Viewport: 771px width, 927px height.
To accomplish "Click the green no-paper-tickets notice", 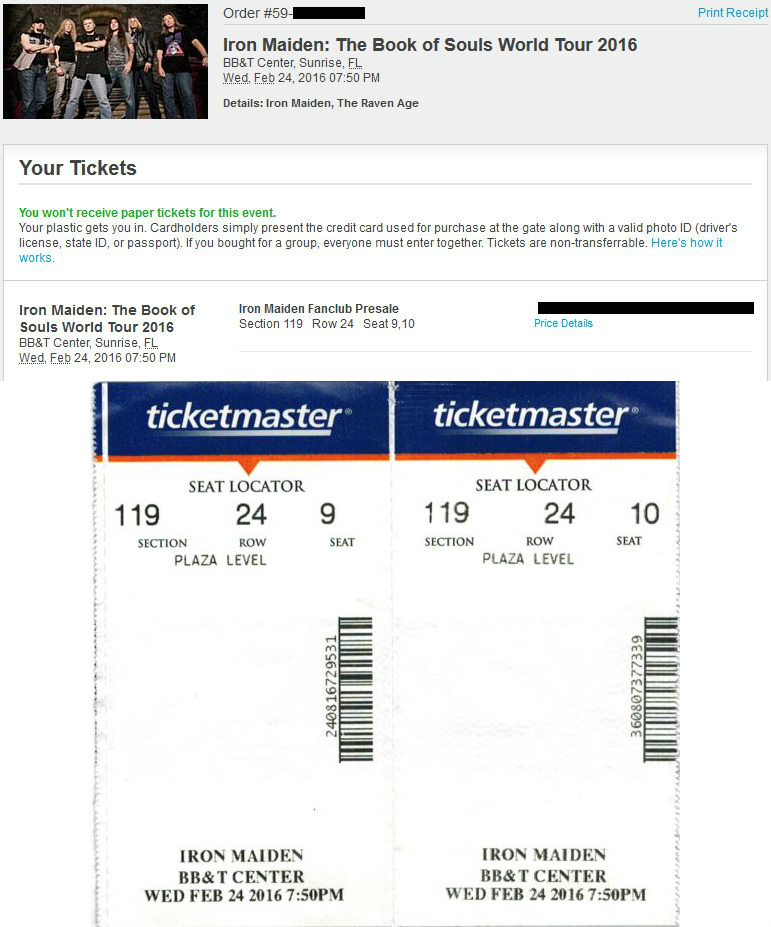I will click(x=147, y=213).
